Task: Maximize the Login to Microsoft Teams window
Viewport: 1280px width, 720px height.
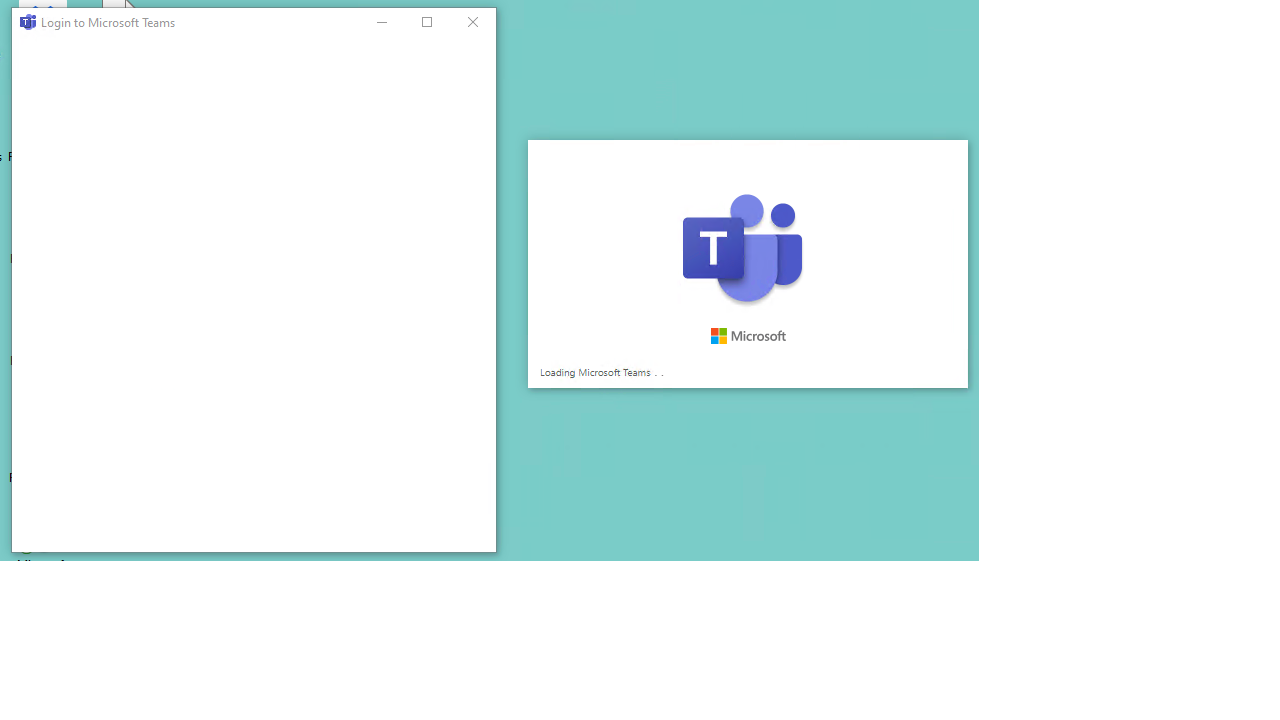Action: coord(427,22)
